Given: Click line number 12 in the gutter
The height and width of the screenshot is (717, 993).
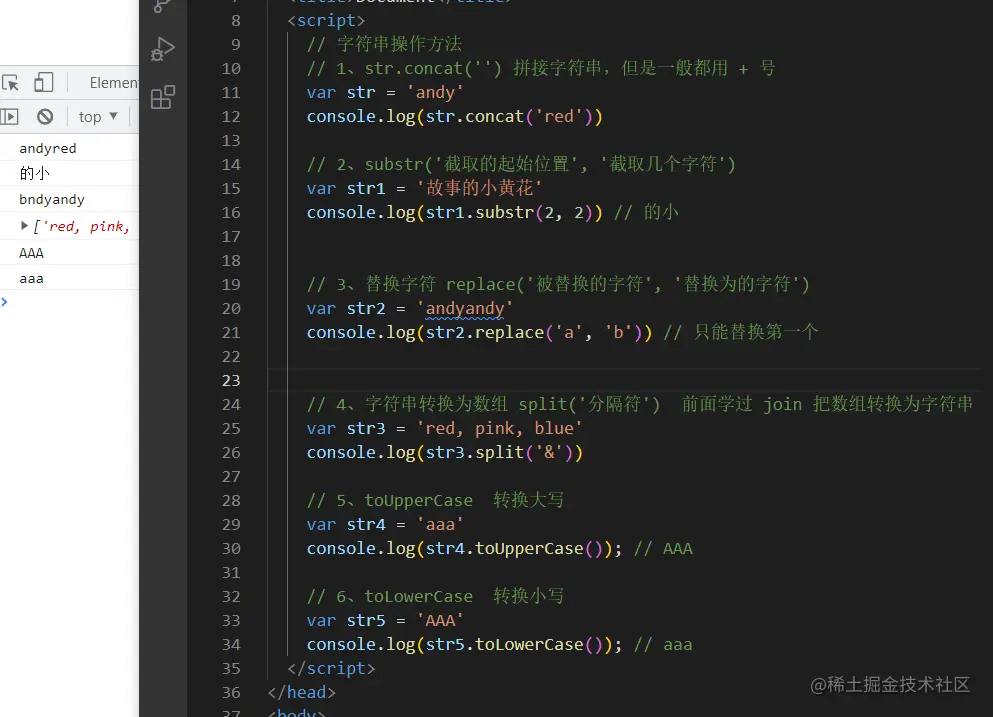Looking at the screenshot, I should (231, 117).
